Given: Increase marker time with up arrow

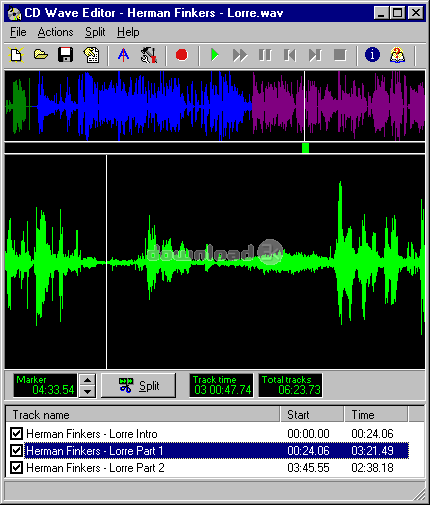Looking at the screenshot, I should [87, 380].
